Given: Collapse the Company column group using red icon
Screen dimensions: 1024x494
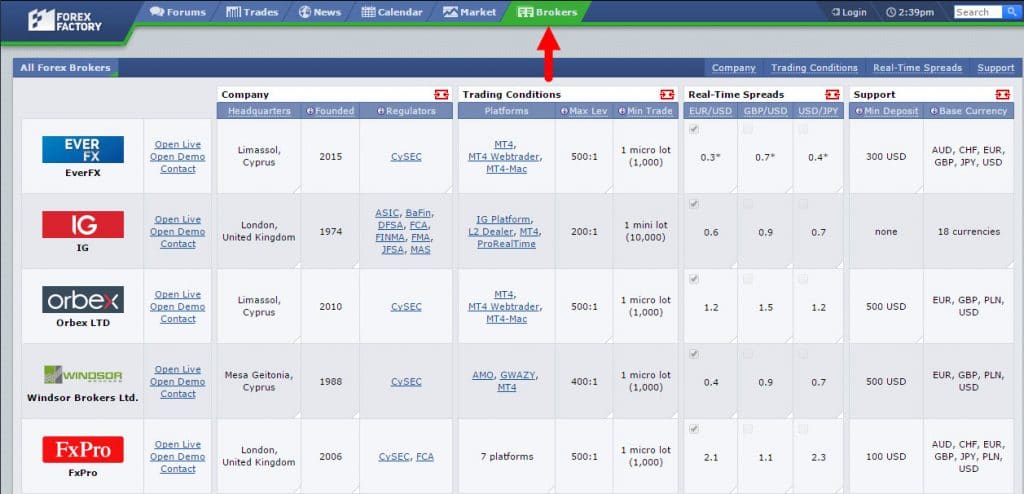Looking at the screenshot, I should (x=441, y=94).
